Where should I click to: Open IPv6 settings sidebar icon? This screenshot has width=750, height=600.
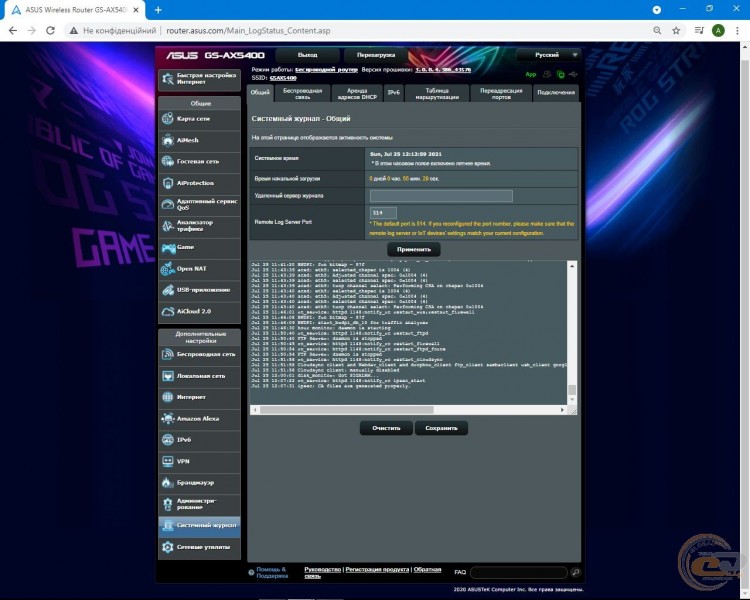coord(167,440)
